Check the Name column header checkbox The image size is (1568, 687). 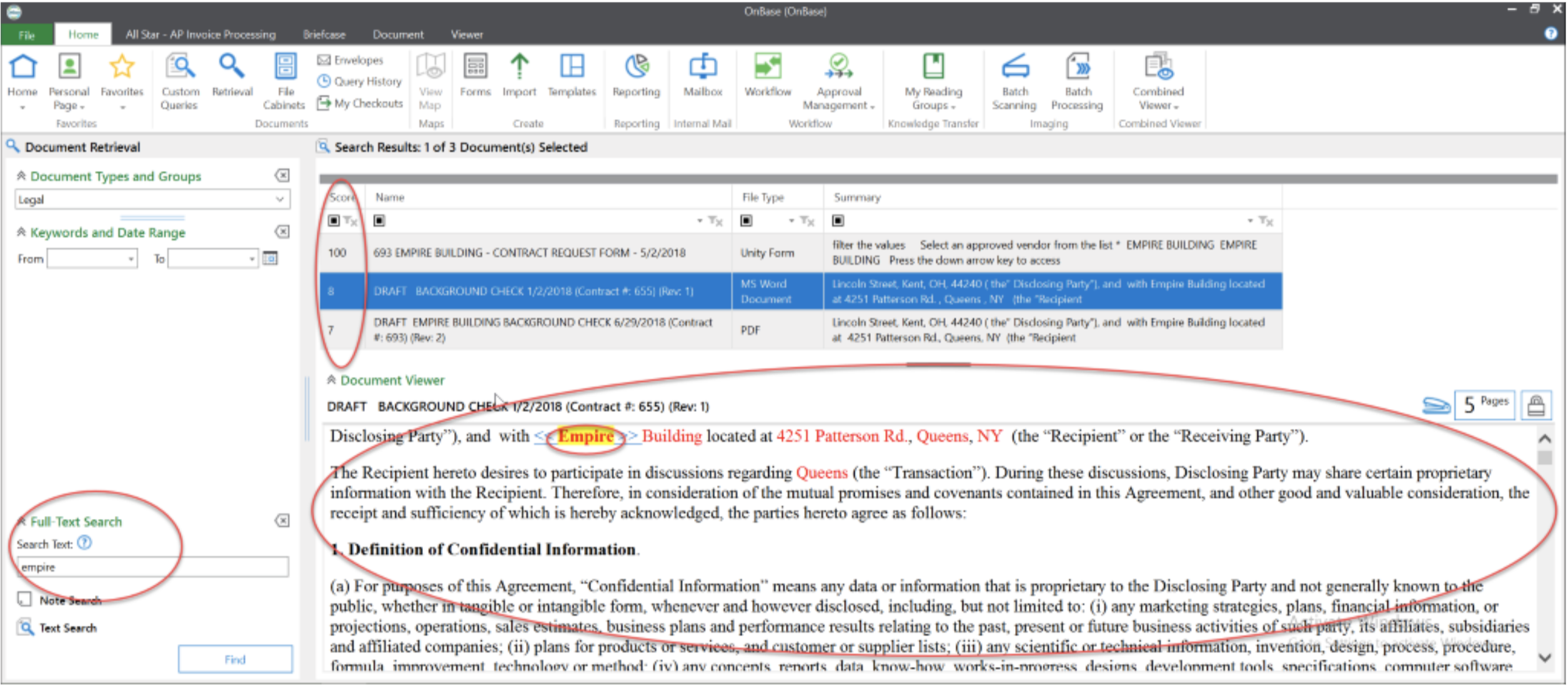pyautogui.click(x=377, y=220)
